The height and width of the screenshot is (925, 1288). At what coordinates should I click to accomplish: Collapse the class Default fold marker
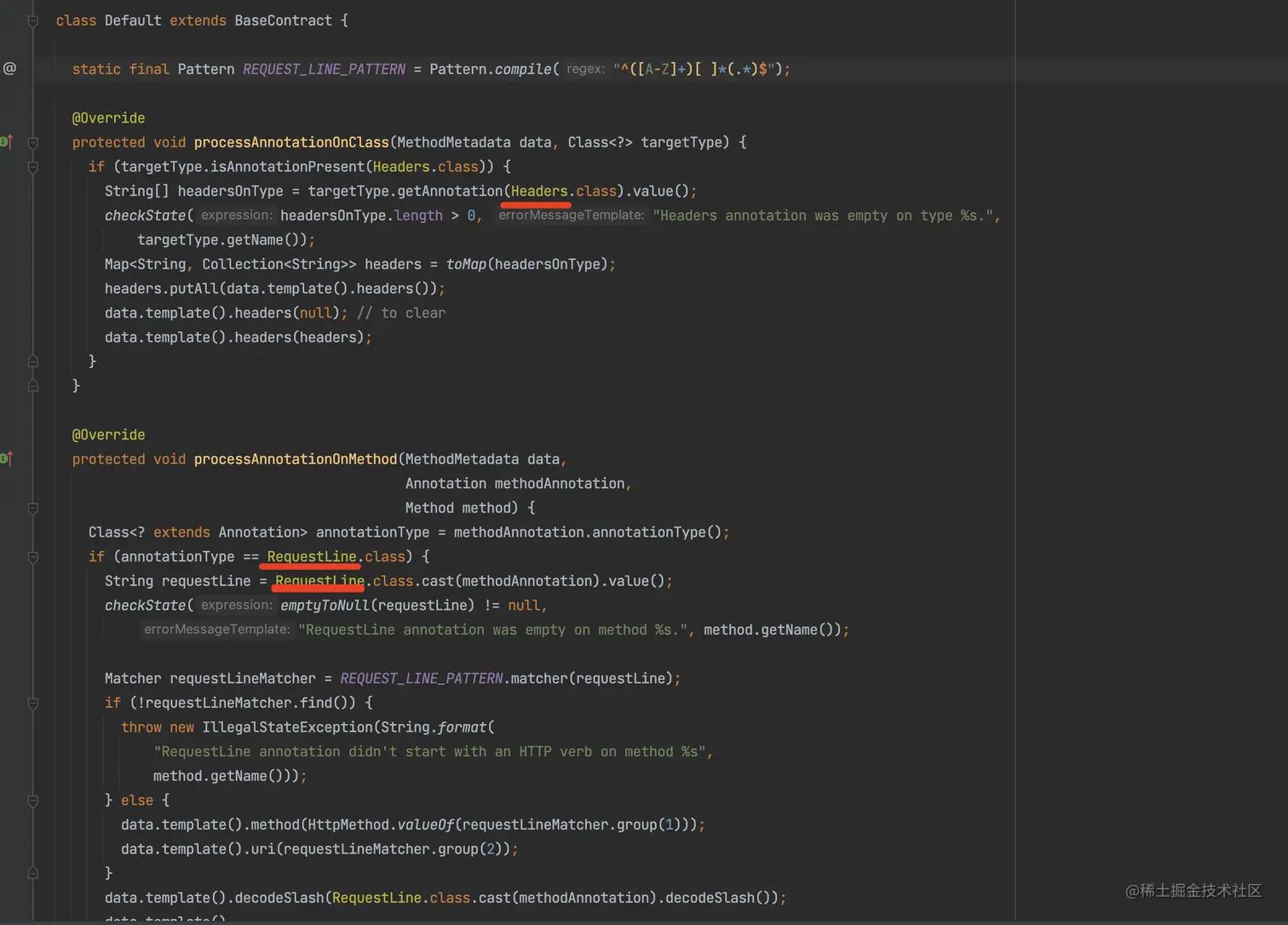(x=33, y=20)
